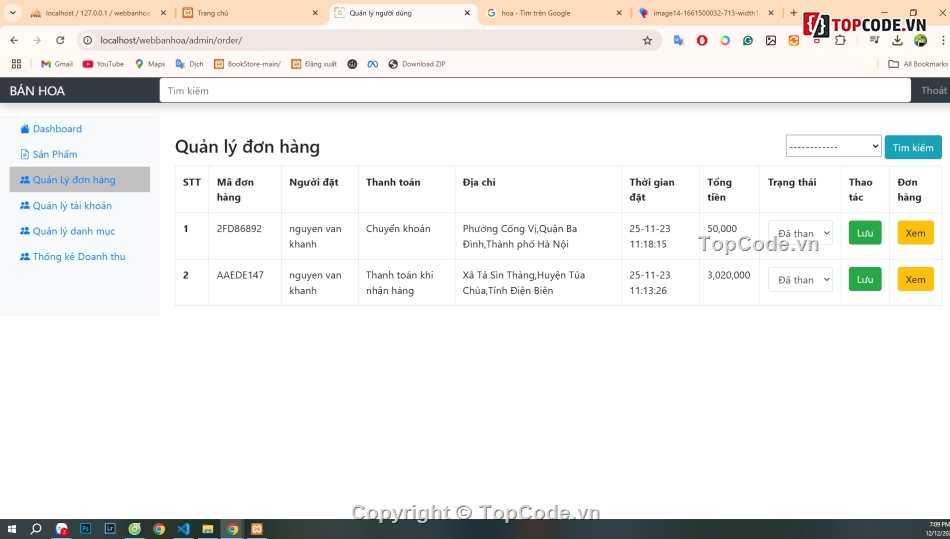Image resolution: width=950 pixels, height=539 pixels.
Task: Open the Gmail bookmark
Action: click(56, 64)
